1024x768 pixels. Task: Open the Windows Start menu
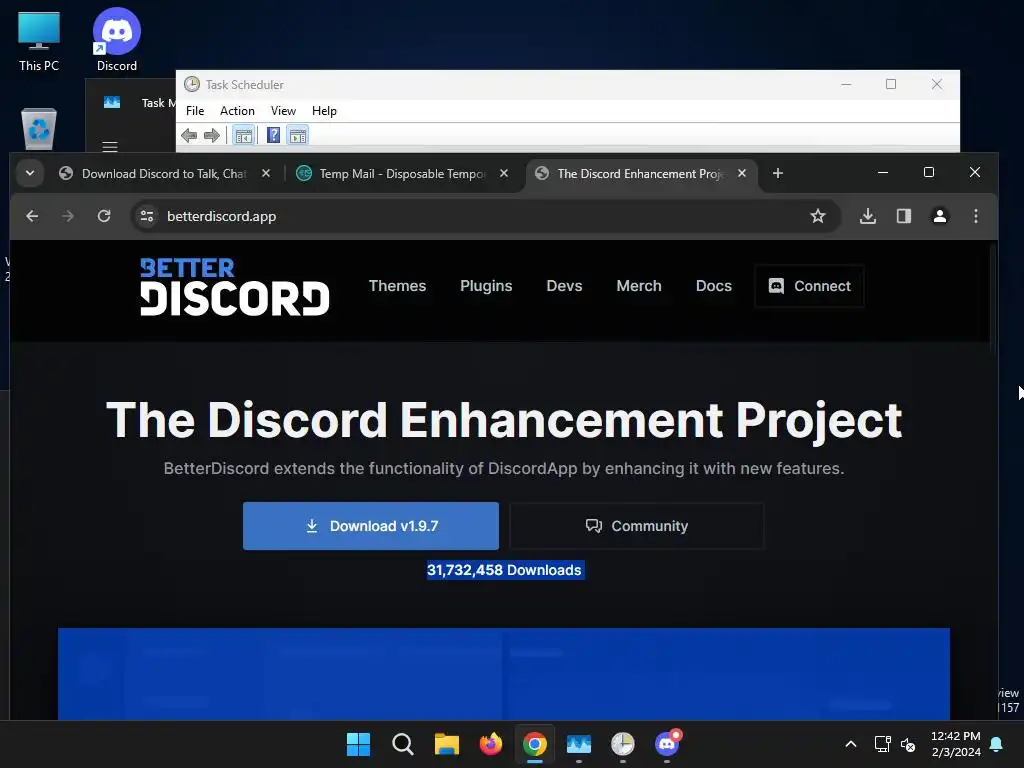pos(358,744)
